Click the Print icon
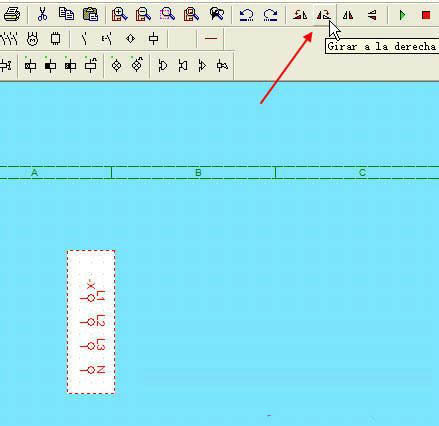The image size is (439, 426). pos(12,15)
